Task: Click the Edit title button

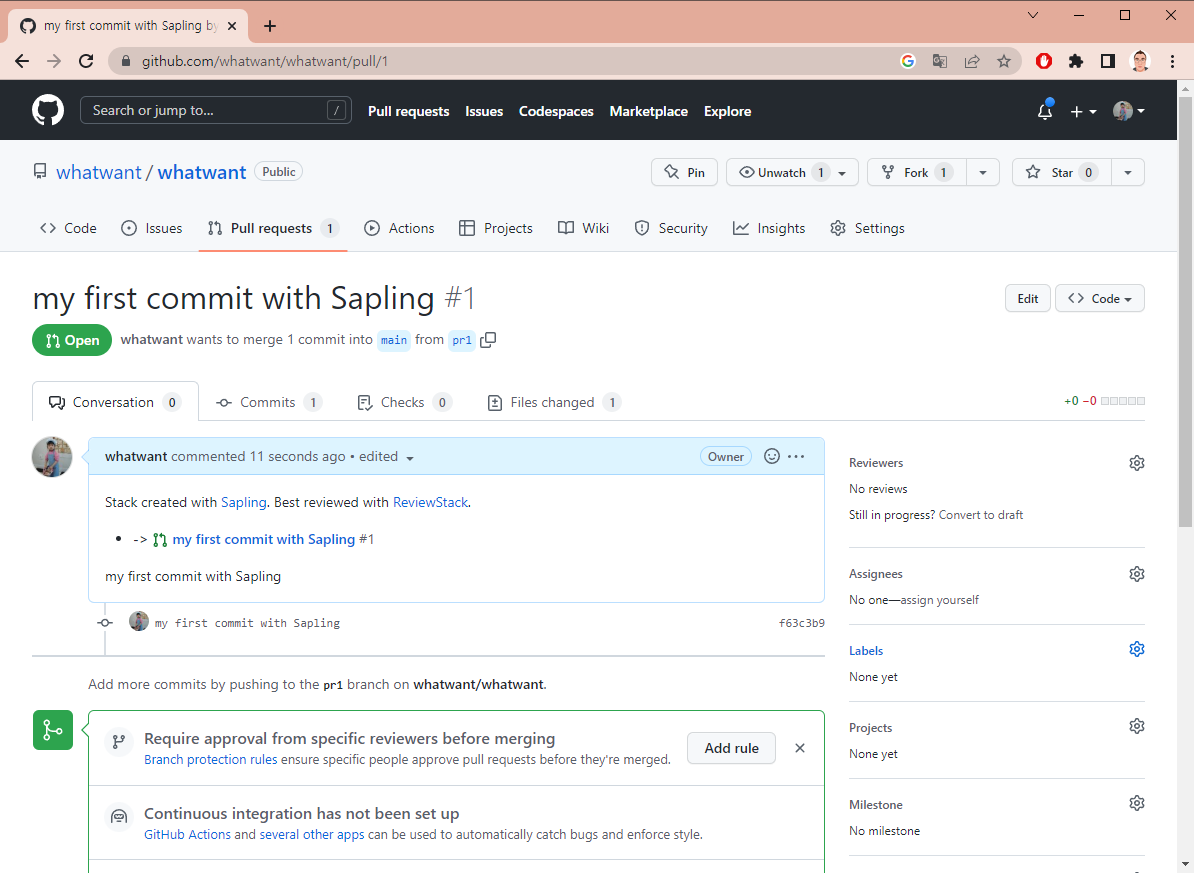Action: [1027, 299]
